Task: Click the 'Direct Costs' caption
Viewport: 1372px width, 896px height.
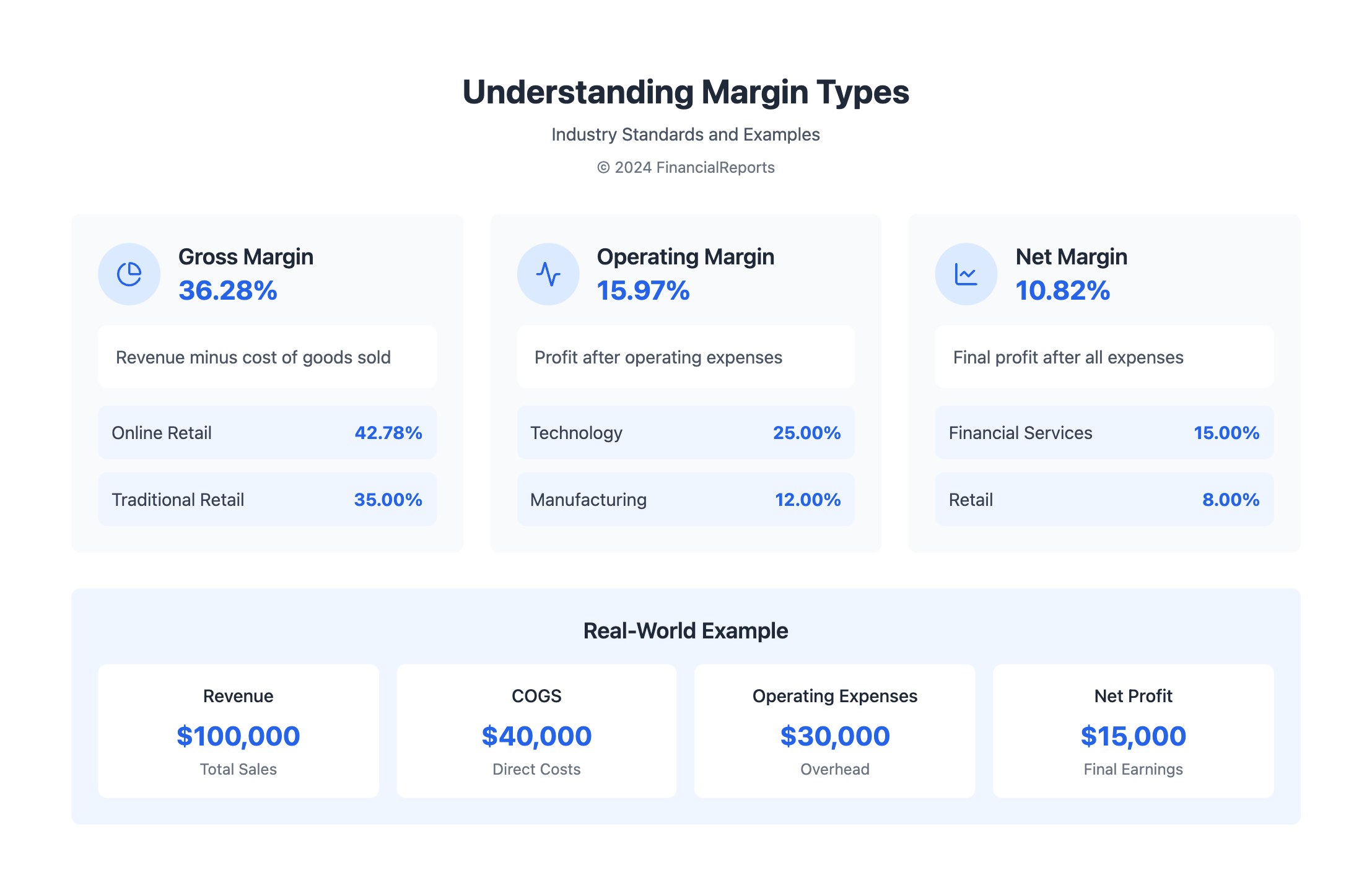Action: coord(536,769)
